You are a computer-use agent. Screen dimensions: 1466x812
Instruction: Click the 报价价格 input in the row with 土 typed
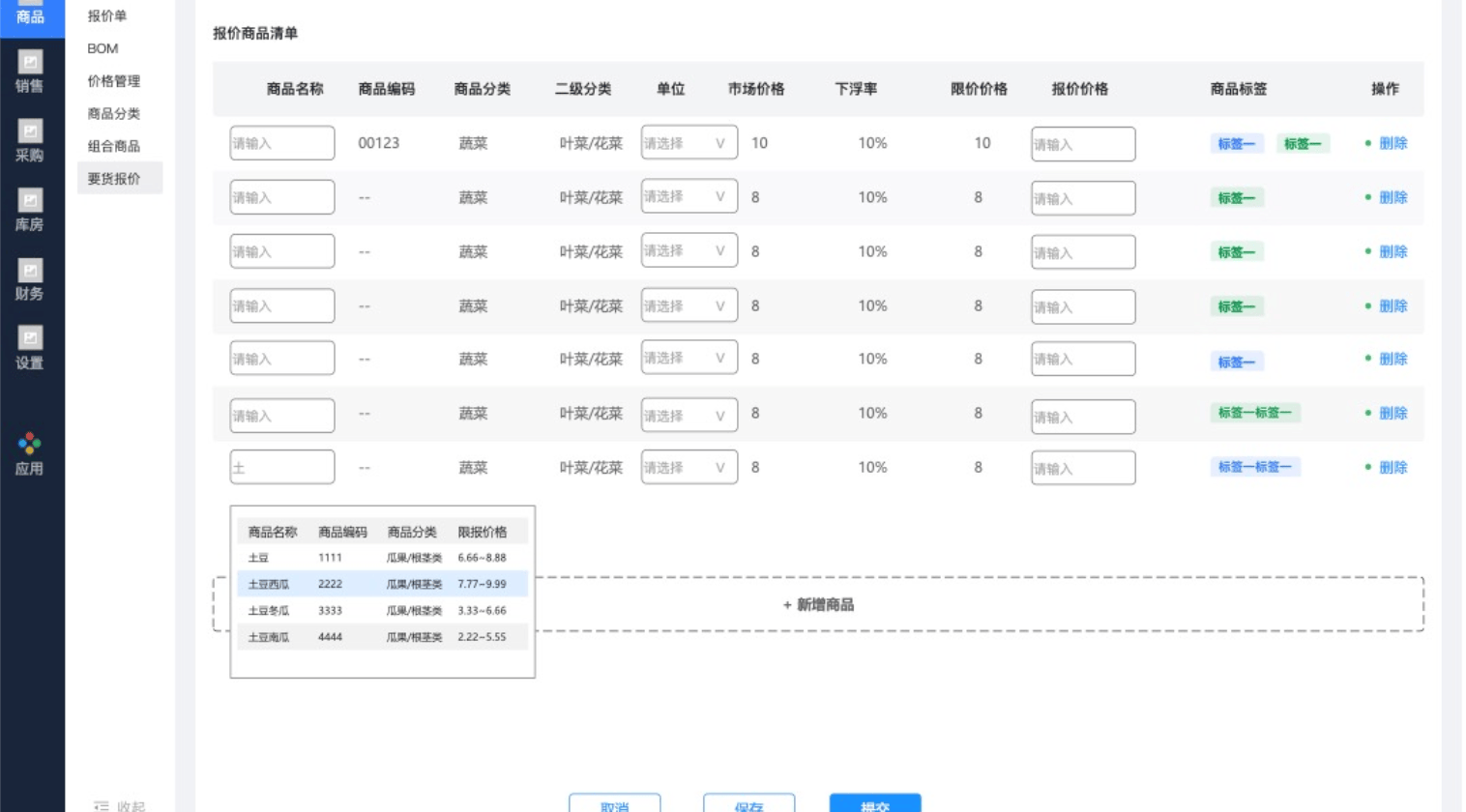(x=1083, y=468)
